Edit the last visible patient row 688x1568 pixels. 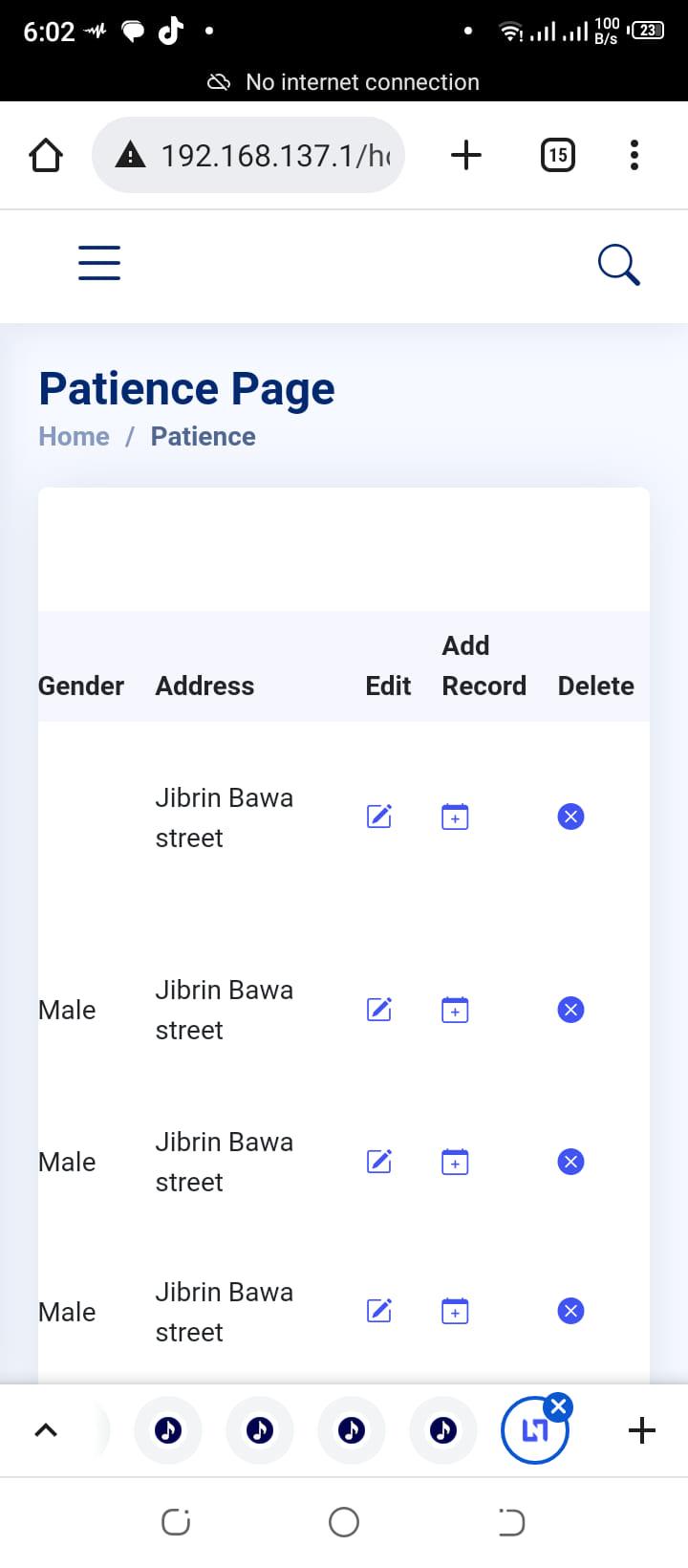click(x=379, y=1311)
